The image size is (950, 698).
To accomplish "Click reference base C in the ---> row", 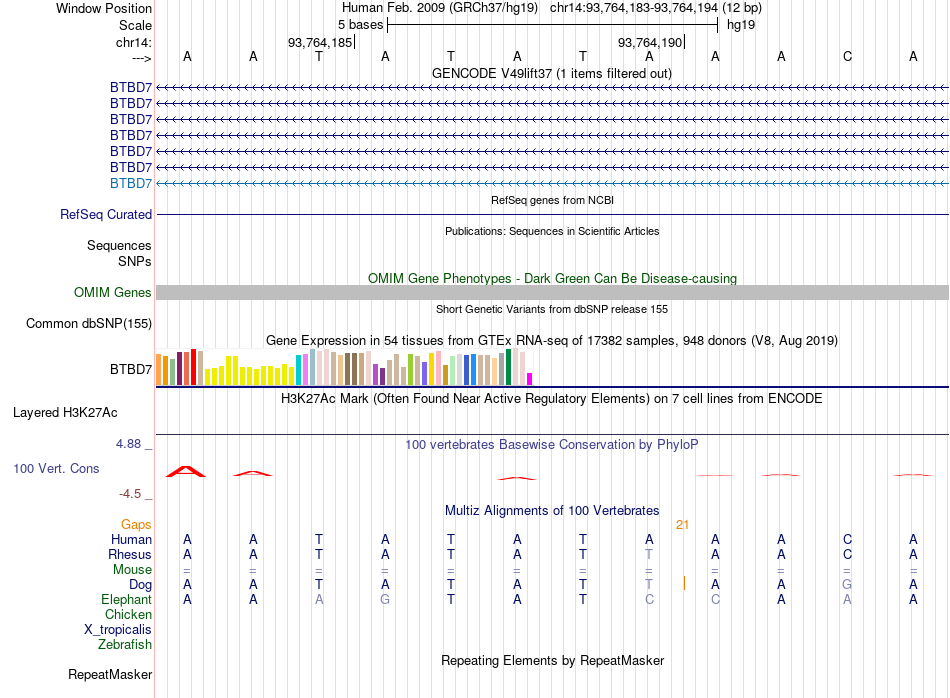I will coord(847,56).
